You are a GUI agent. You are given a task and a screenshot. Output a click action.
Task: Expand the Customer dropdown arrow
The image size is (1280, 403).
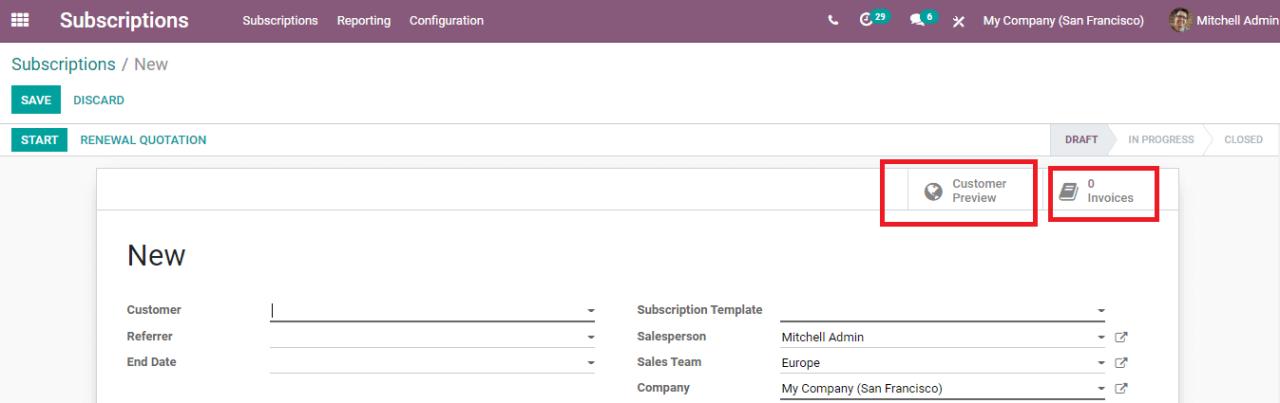click(591, 311)
